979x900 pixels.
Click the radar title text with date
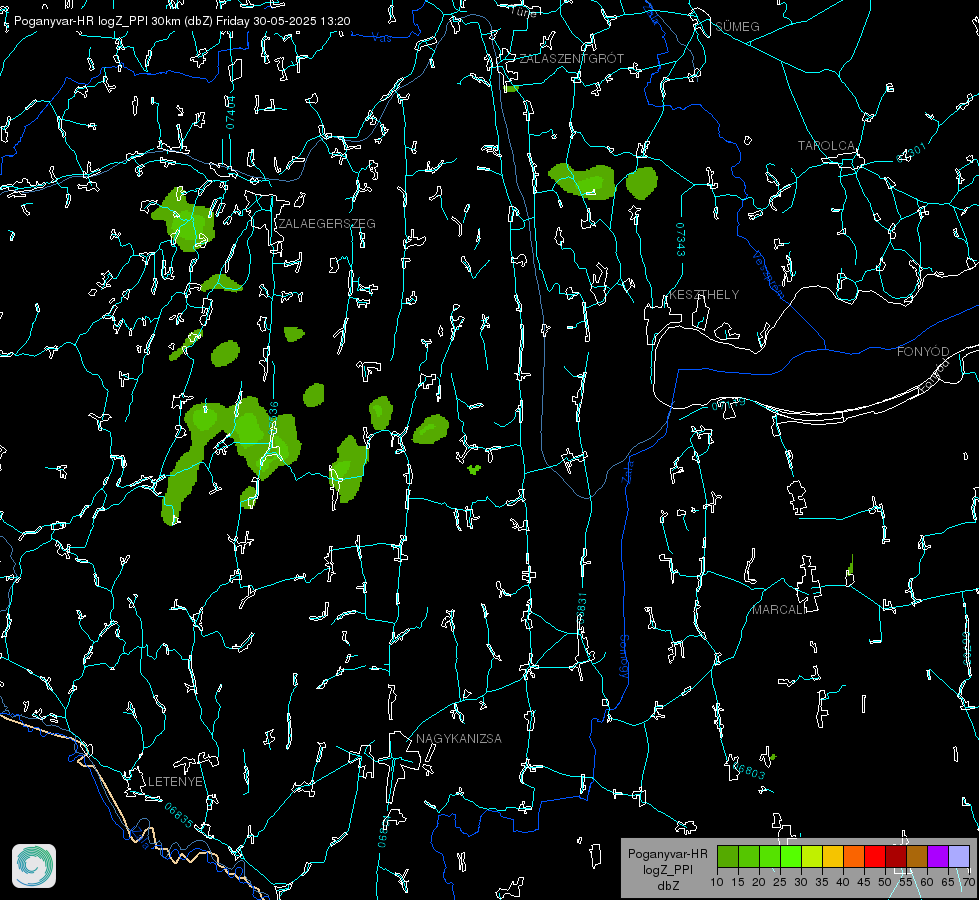(x=182, y=21)
